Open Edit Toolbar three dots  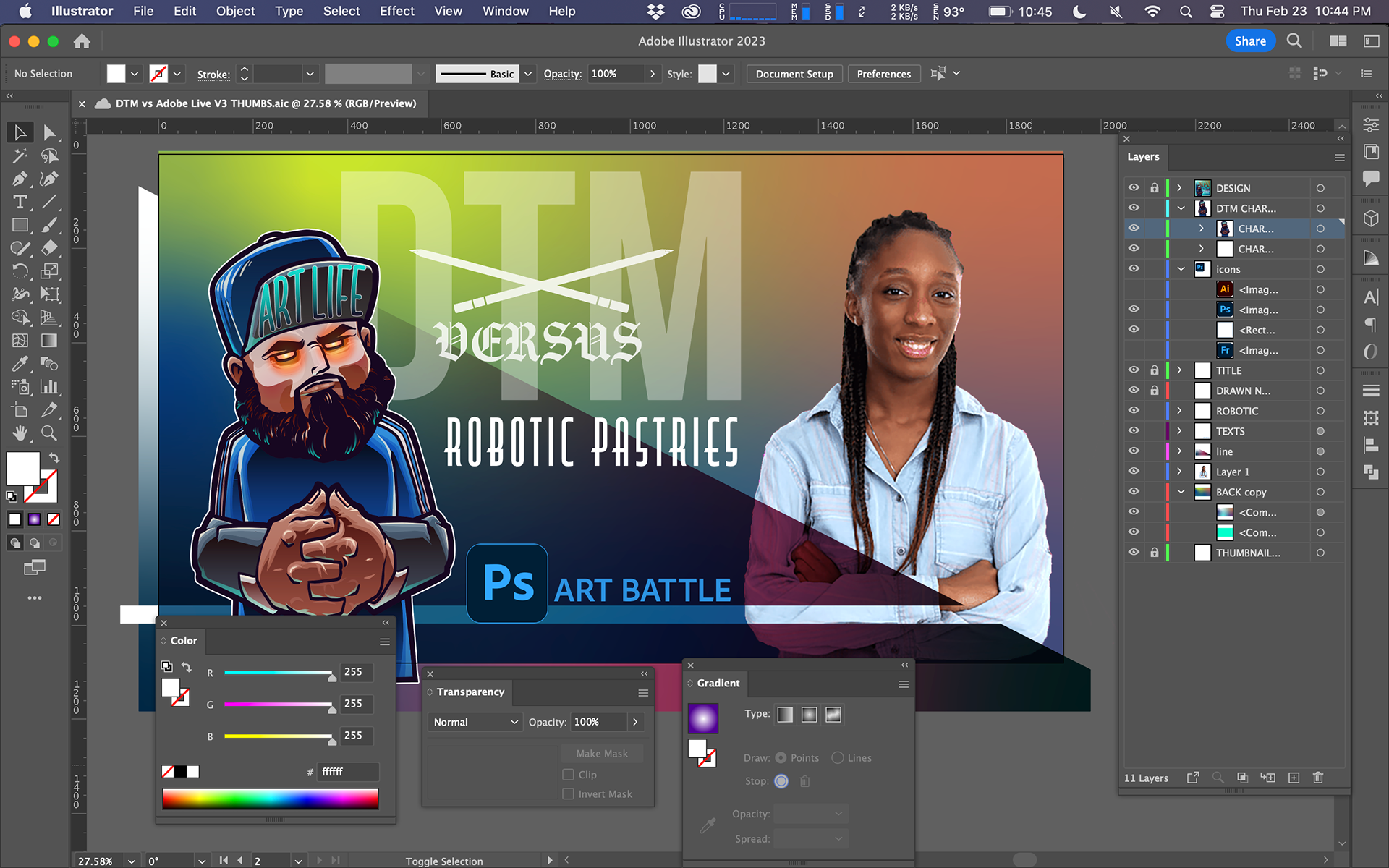(x=35, y=598)
